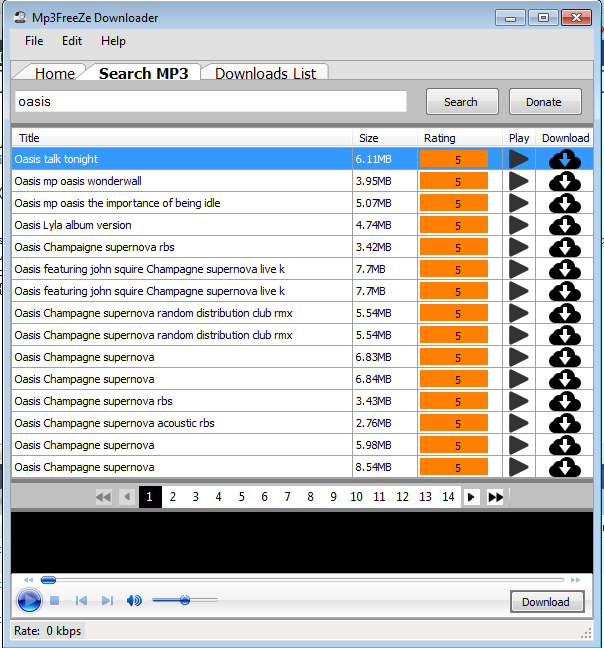Image resolution: width=604 pixels, height=648 pixels.
Task: Play the 2.76MB acoustic rbs track
Action: coord(518,423)
